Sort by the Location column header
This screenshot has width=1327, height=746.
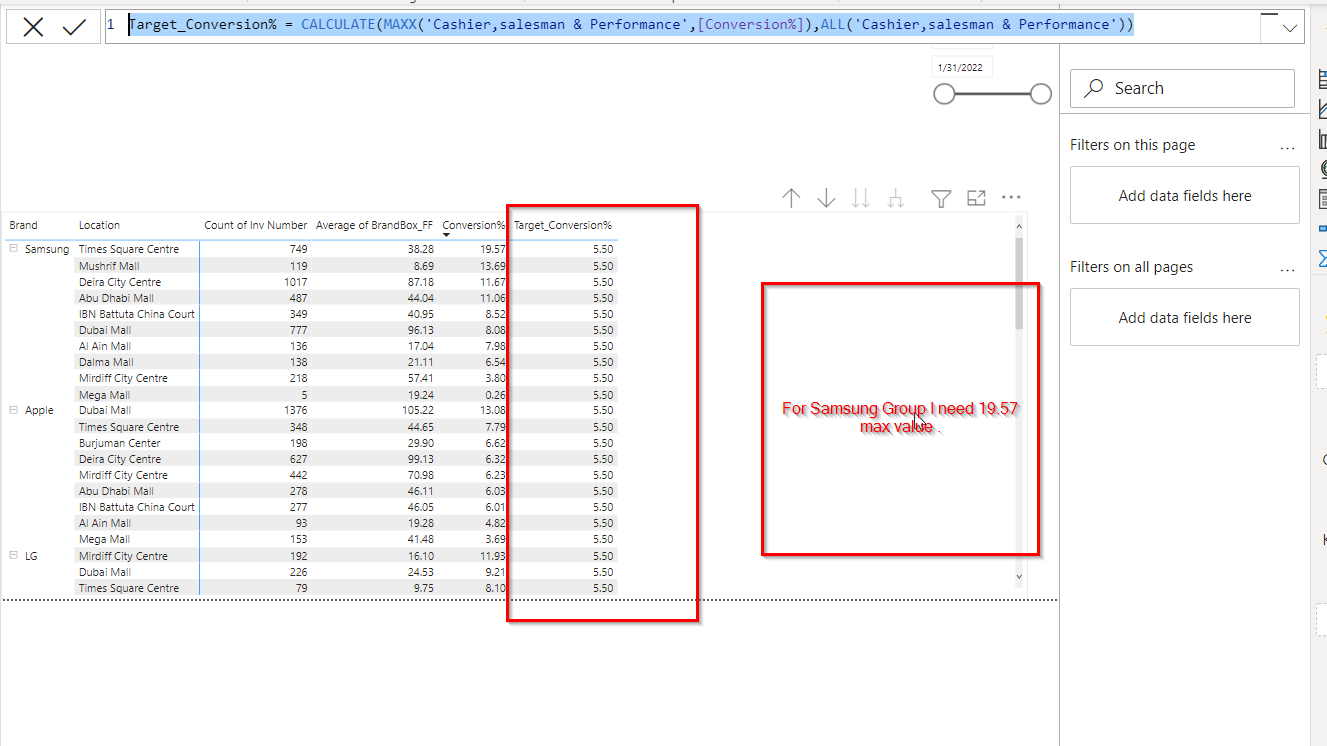coord(99,225)
